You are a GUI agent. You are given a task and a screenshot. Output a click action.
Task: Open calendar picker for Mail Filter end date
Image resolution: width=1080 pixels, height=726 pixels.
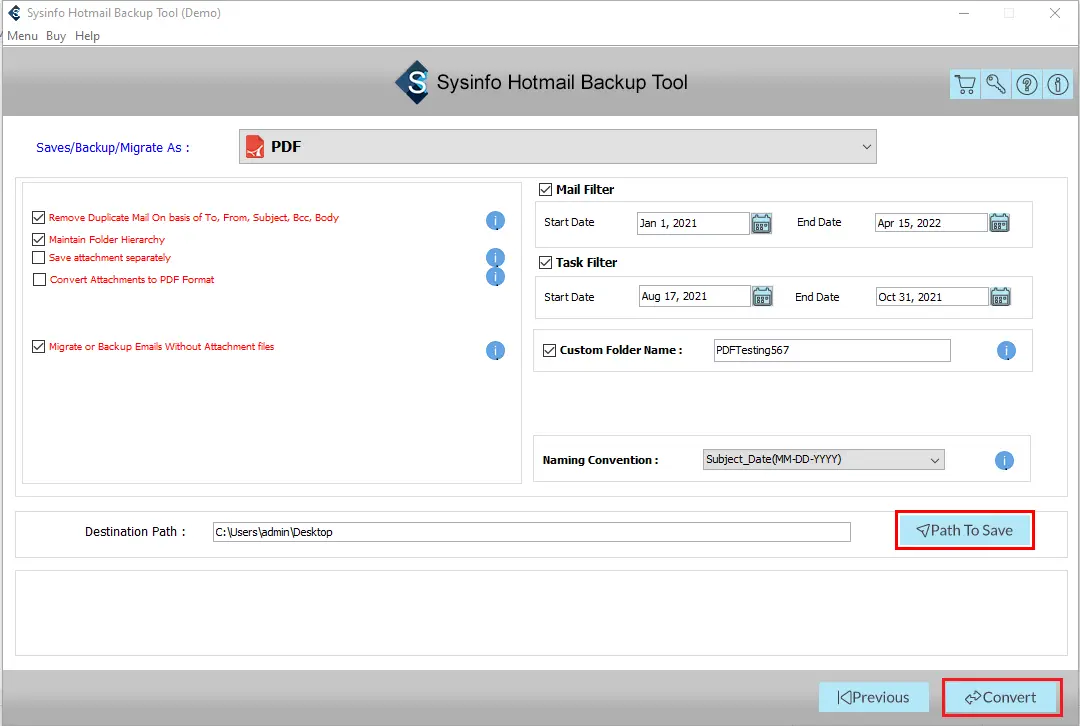click(999, 223)
